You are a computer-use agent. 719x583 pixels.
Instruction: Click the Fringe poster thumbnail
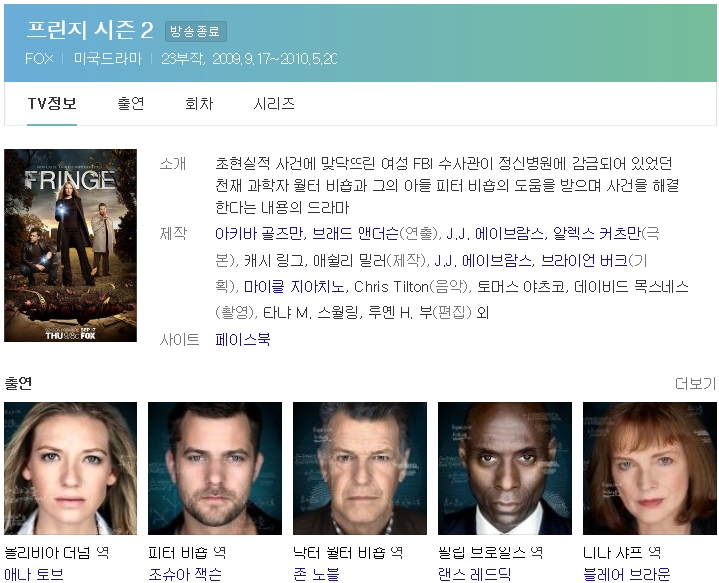pos(70,246)
